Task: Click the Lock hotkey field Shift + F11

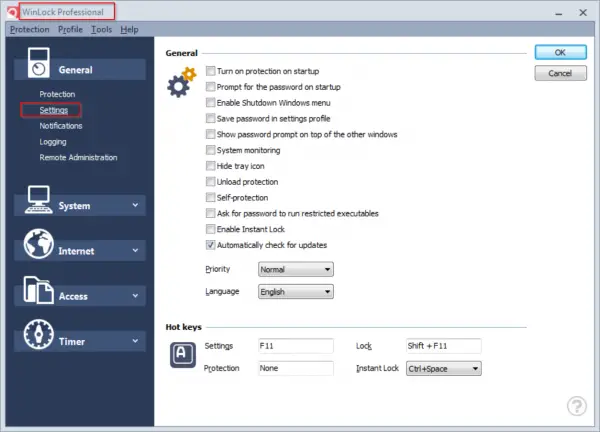Action: (x=443, y=346)
